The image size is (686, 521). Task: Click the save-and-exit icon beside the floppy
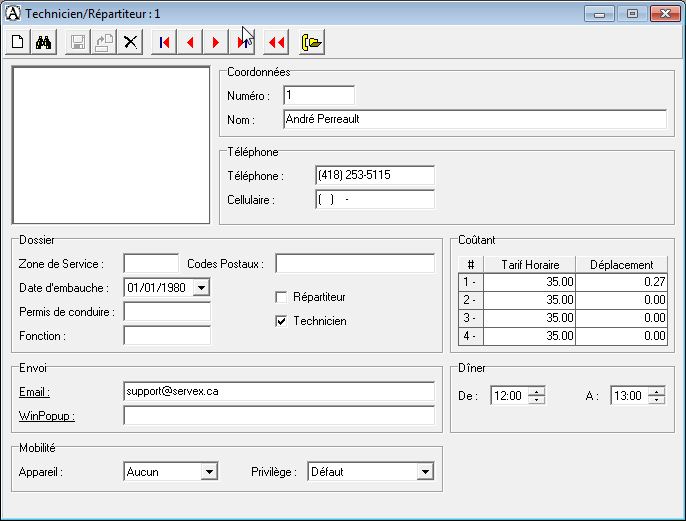(104, 42)
